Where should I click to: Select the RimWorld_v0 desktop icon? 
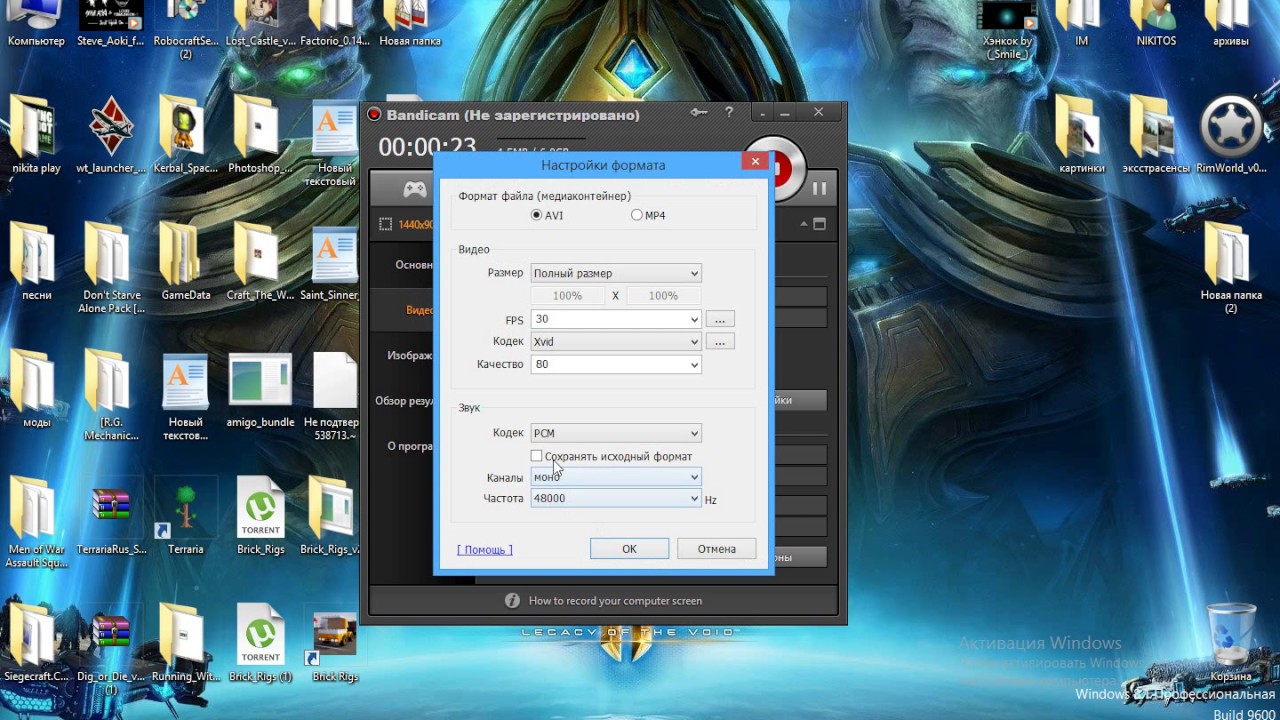coord(1231,135)
